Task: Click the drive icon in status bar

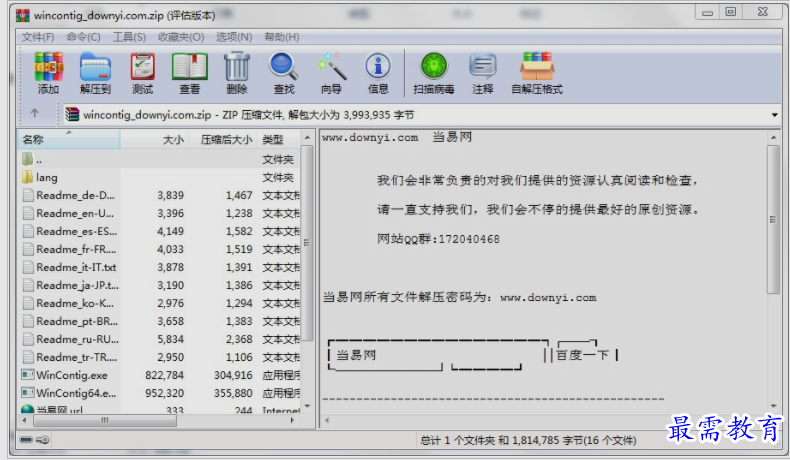Action: 26,440
